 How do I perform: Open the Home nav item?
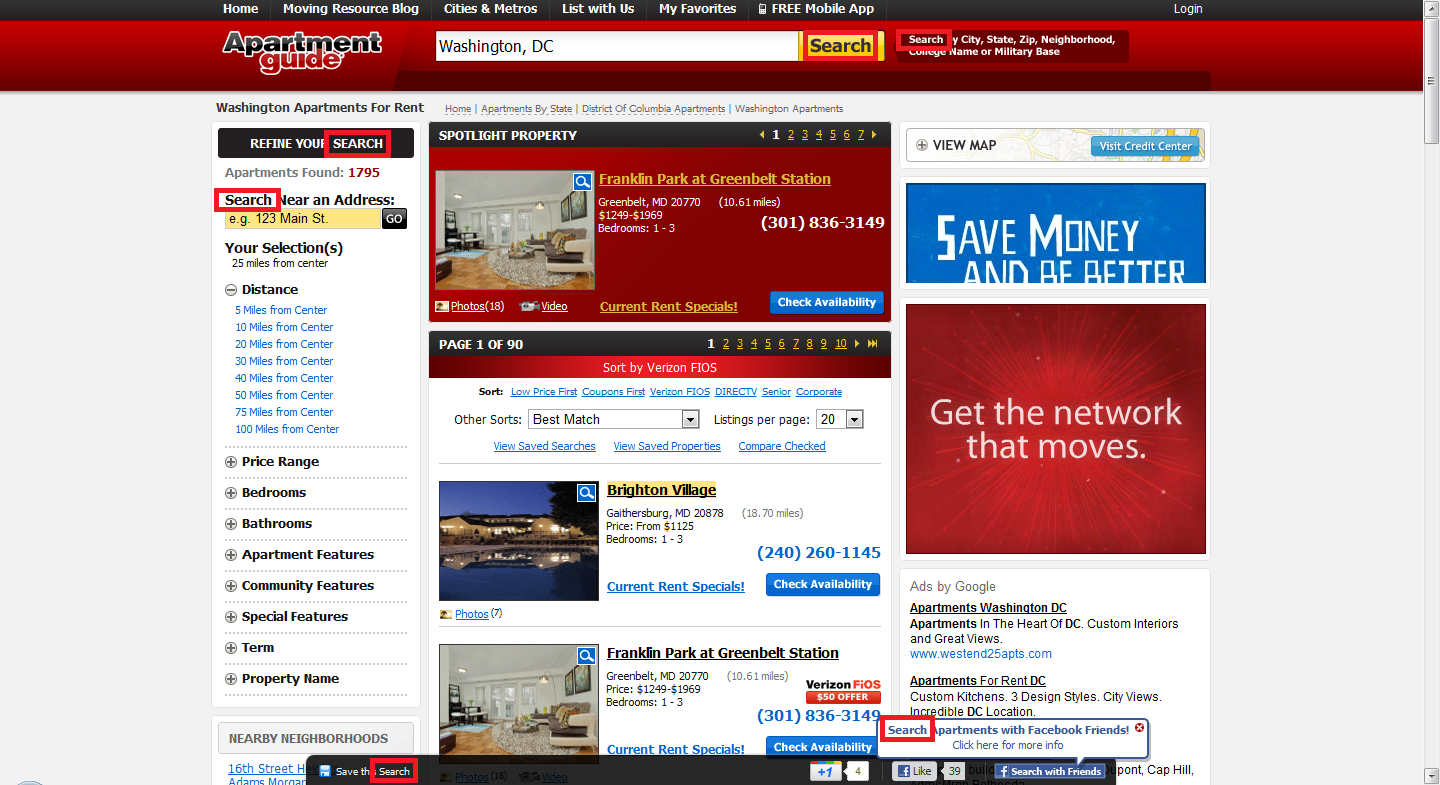tap(240, 9)
